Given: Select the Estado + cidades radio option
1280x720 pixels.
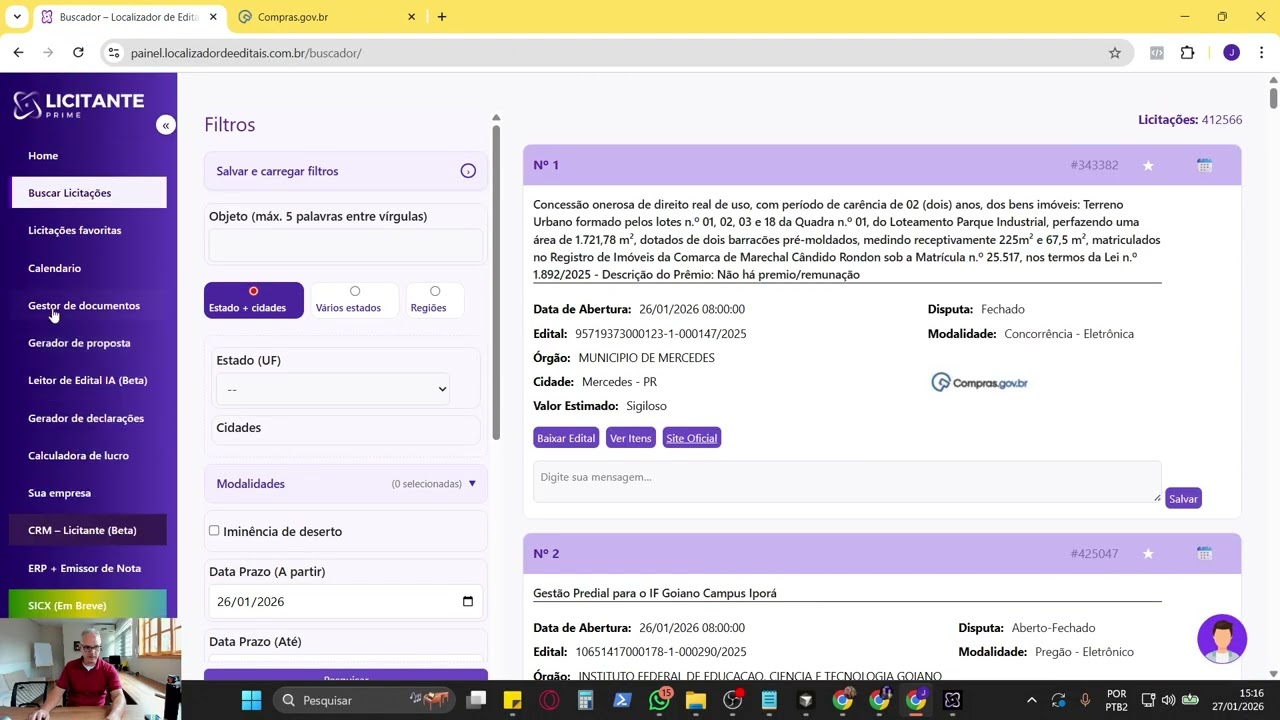Looking at the screenshot, I should click(253, 291).
